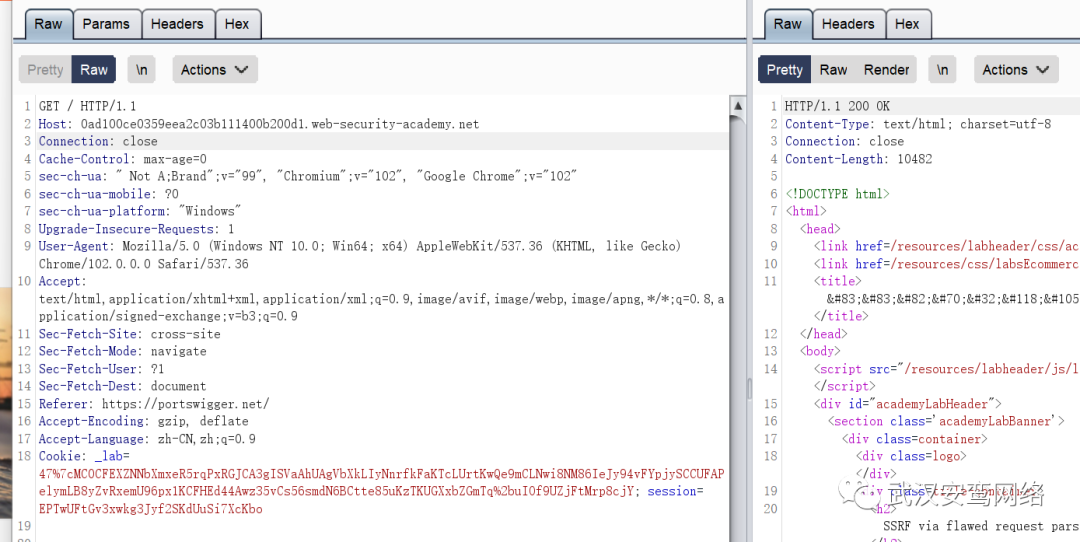
Task: Click the 'Sec-Fetch-User: ?1' line
Action: (x=101, y=368)
